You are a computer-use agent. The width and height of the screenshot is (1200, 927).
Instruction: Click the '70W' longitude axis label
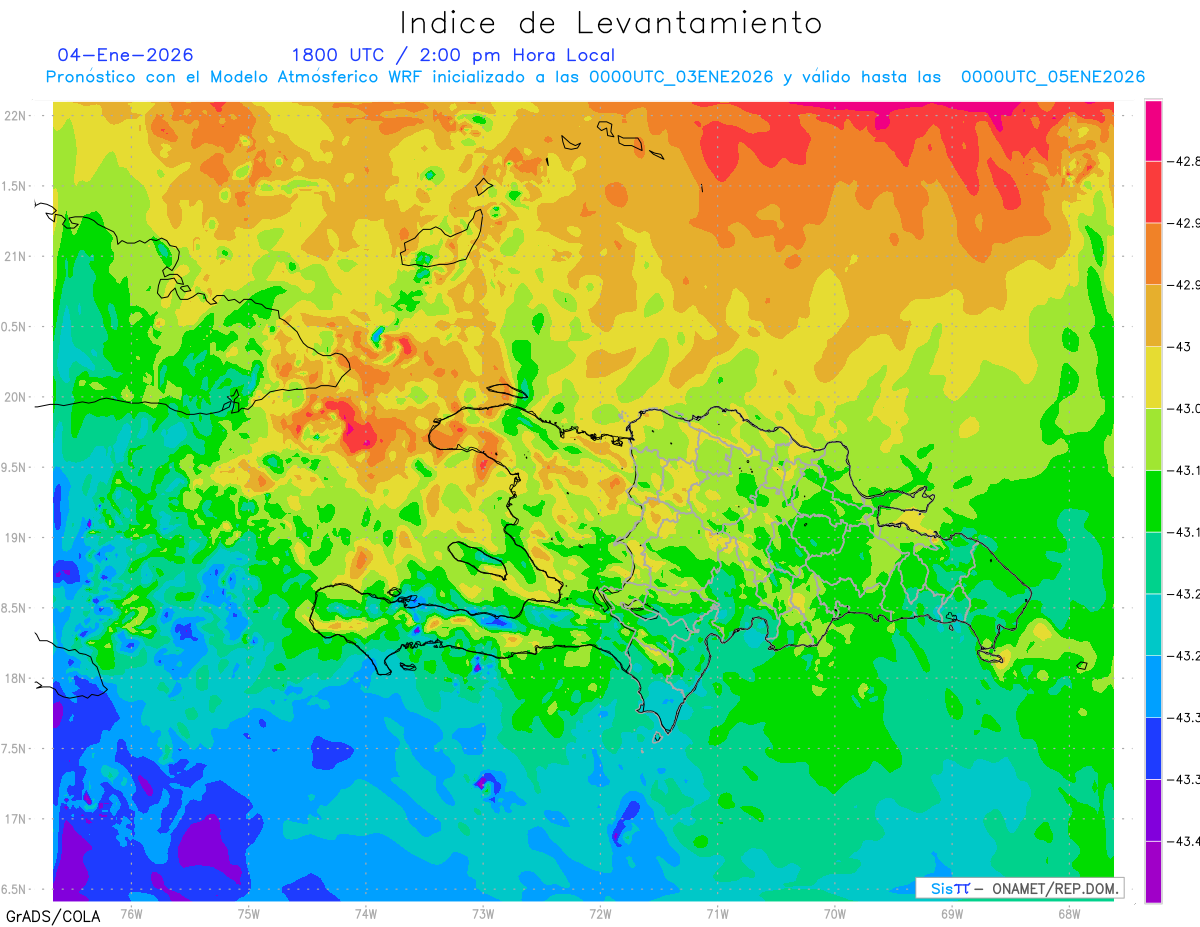pyautogui.click(x=835, y=913)
